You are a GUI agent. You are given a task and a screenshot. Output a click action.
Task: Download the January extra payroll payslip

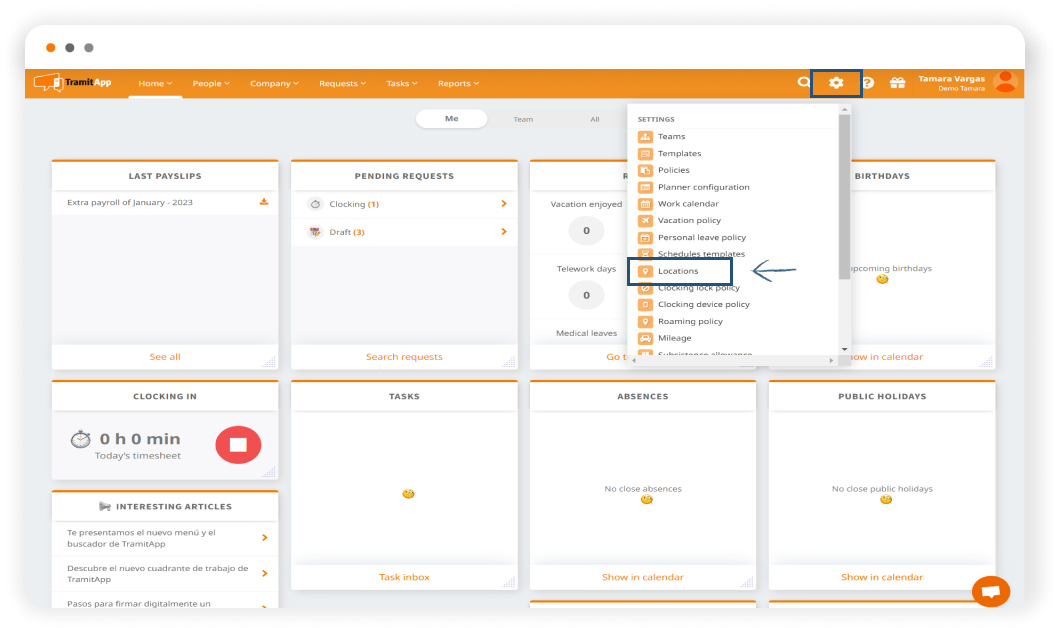tap(264, 202)
